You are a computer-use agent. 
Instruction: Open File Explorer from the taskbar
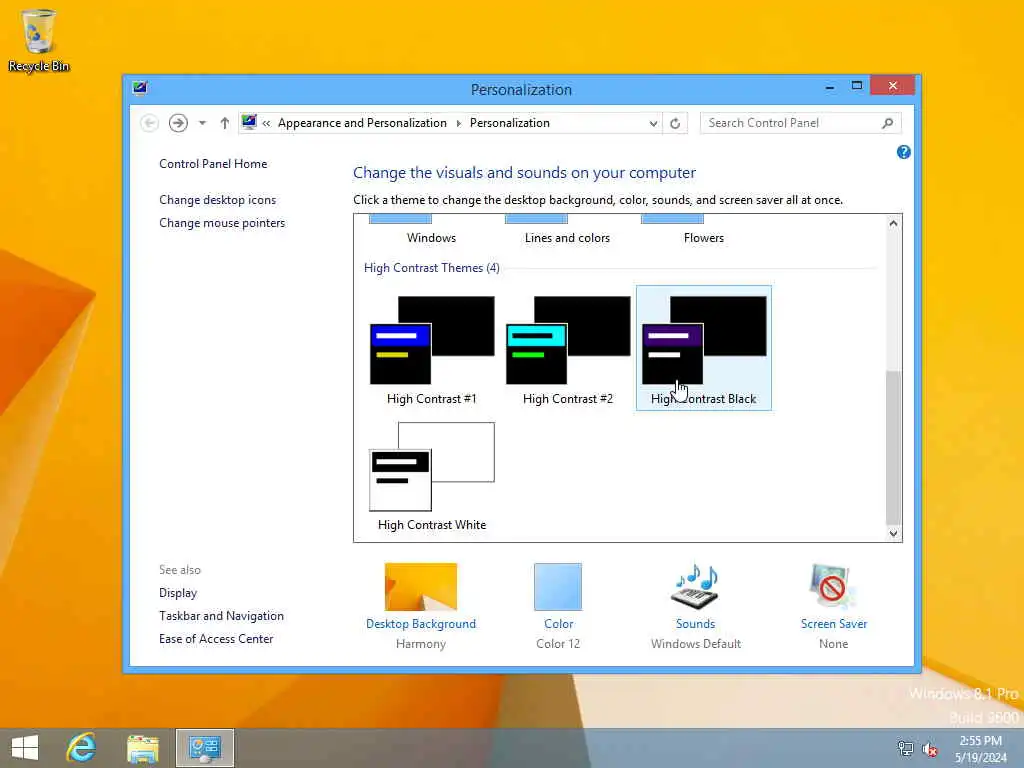click(142, 748)
